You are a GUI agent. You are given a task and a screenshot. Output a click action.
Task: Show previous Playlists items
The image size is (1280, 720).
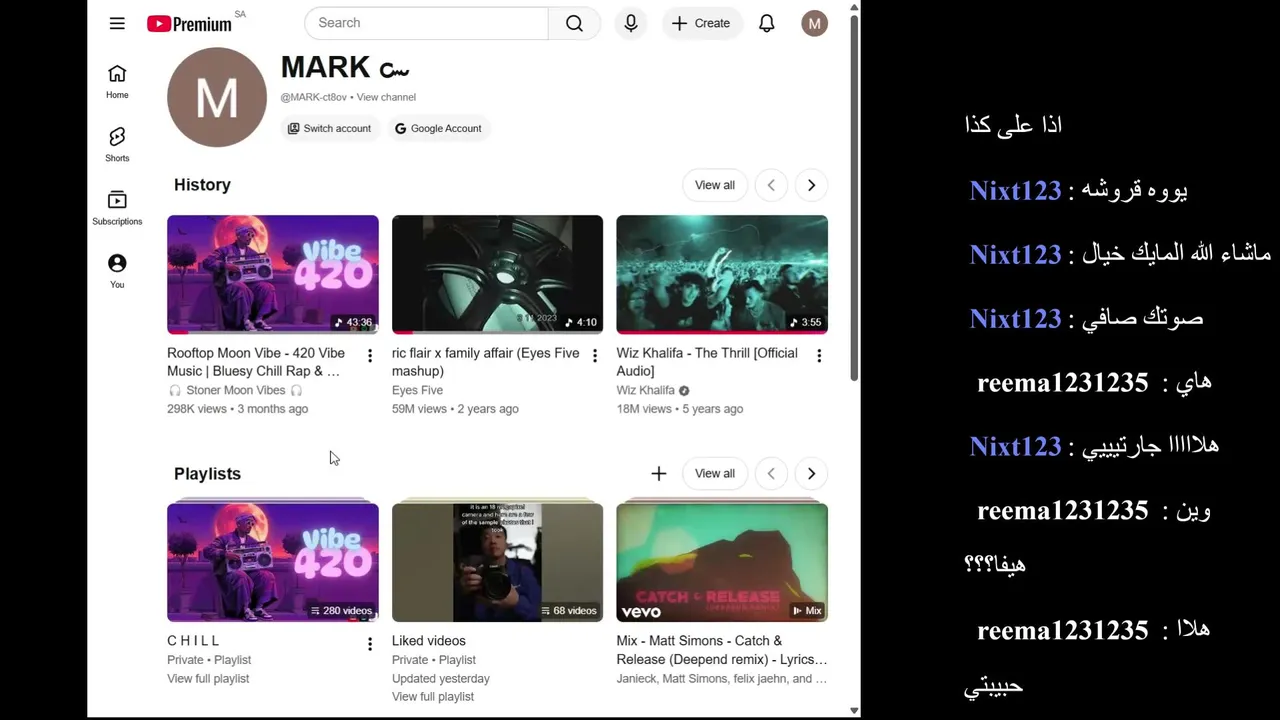pos(771,474)
